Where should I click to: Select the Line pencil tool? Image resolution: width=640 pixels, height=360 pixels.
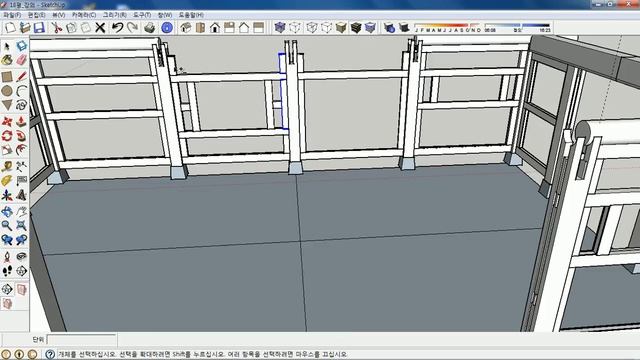(x=22, y=76)
